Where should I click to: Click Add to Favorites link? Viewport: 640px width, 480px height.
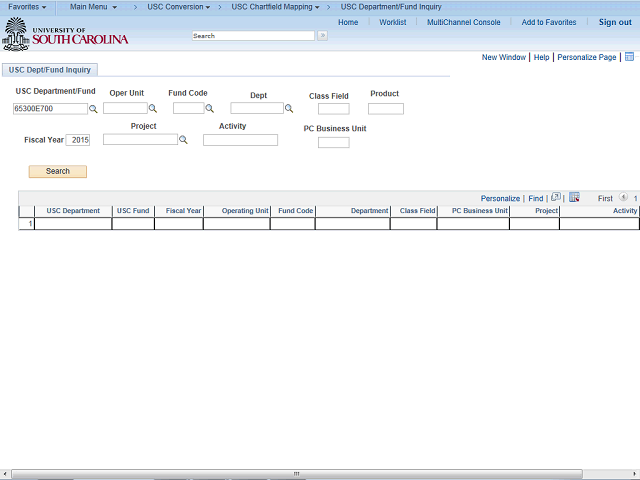pyautogui.click(x=549, y=22)
